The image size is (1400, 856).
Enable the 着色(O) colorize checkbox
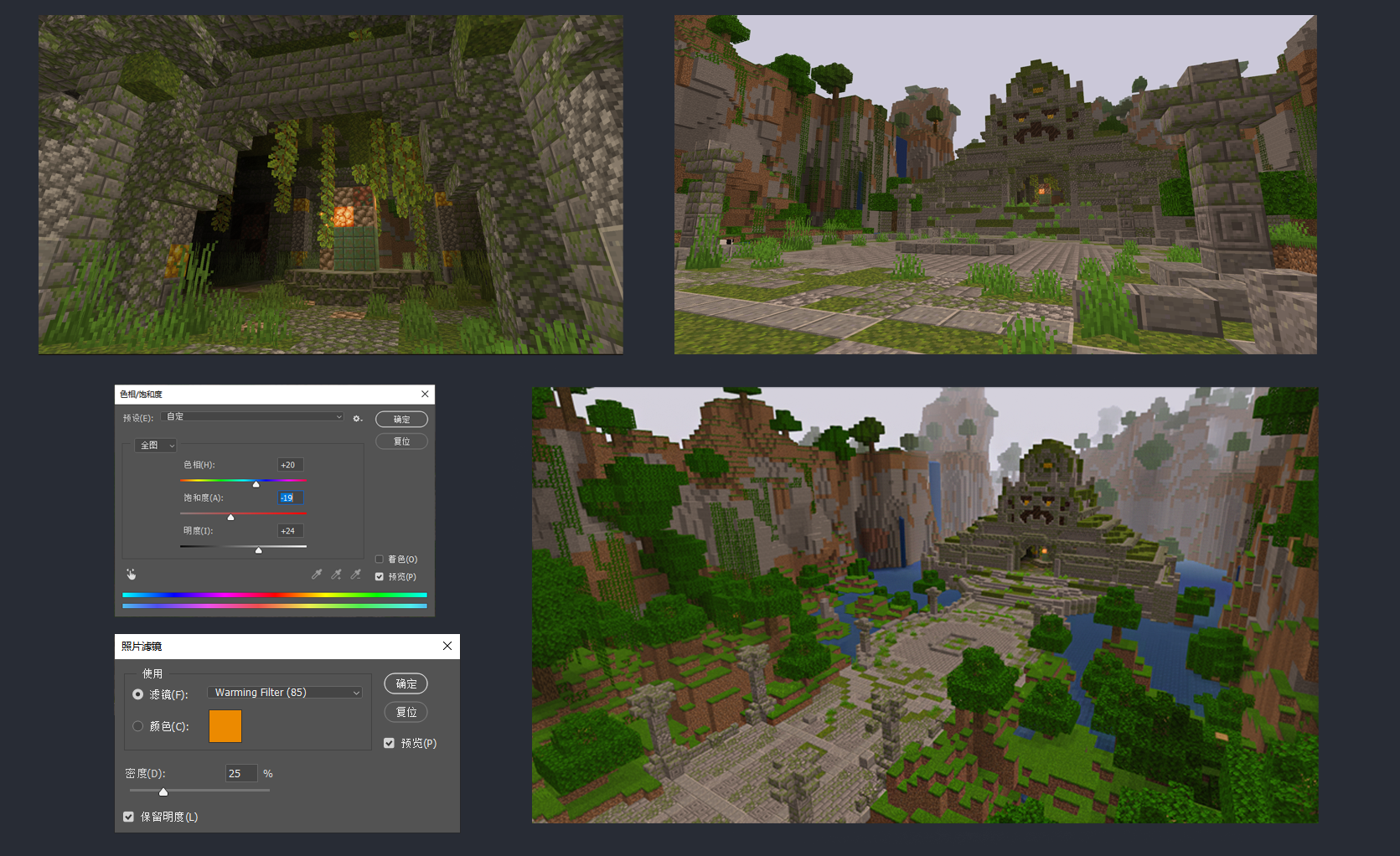pos(380,559)
